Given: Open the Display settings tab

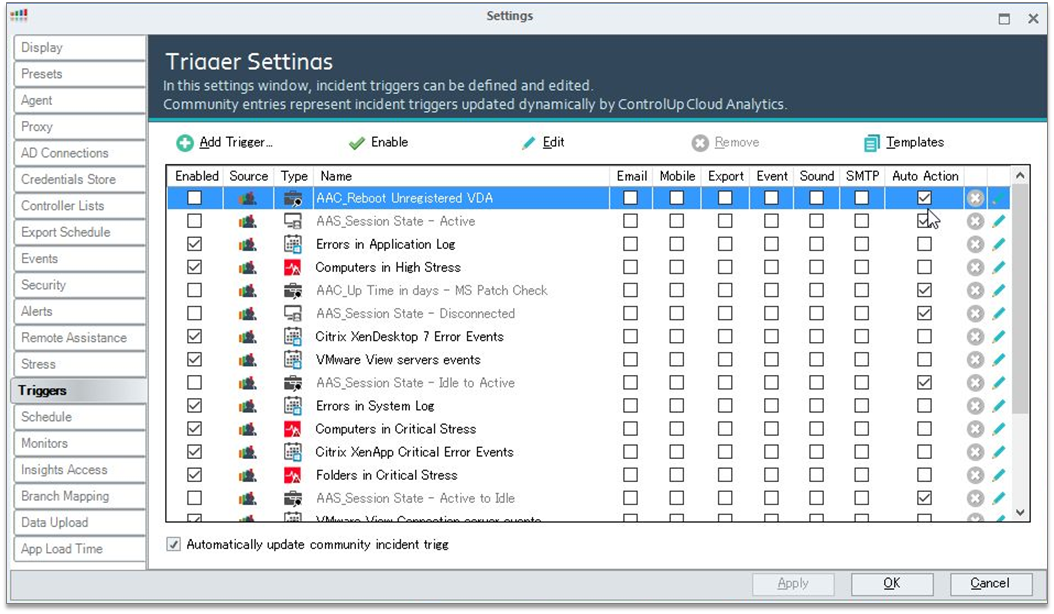Looking at the screenshot, I should (79, 48).
